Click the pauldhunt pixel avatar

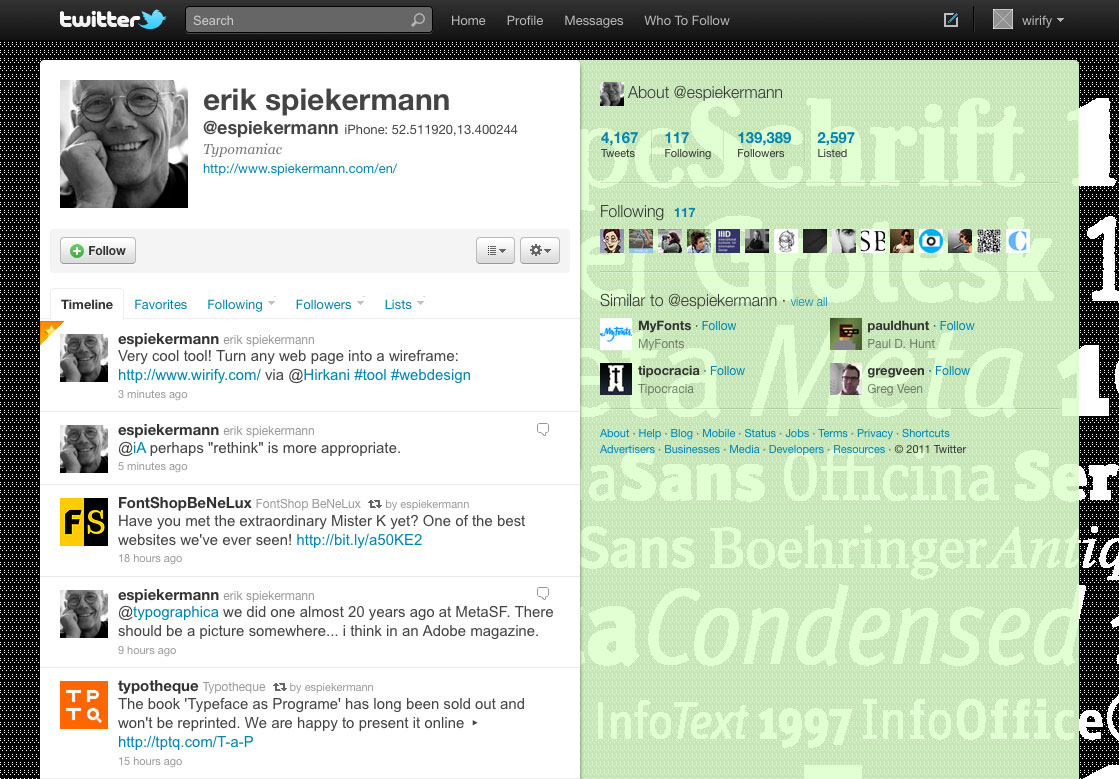click(846, 334)
